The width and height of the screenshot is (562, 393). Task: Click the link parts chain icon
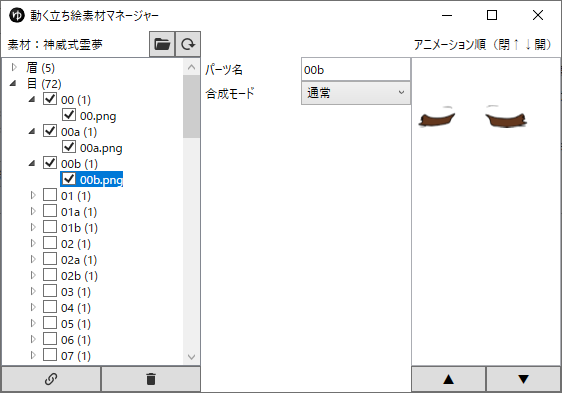point(51,379)
